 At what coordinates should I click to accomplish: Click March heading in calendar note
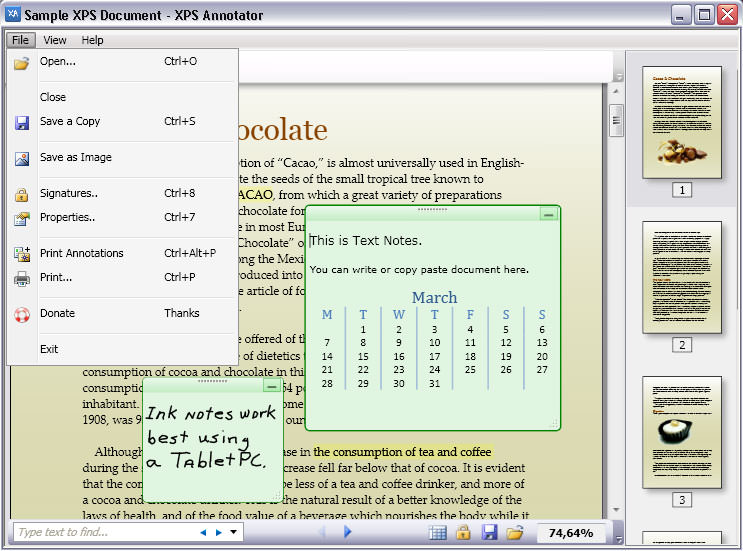[x=435, y=298]
